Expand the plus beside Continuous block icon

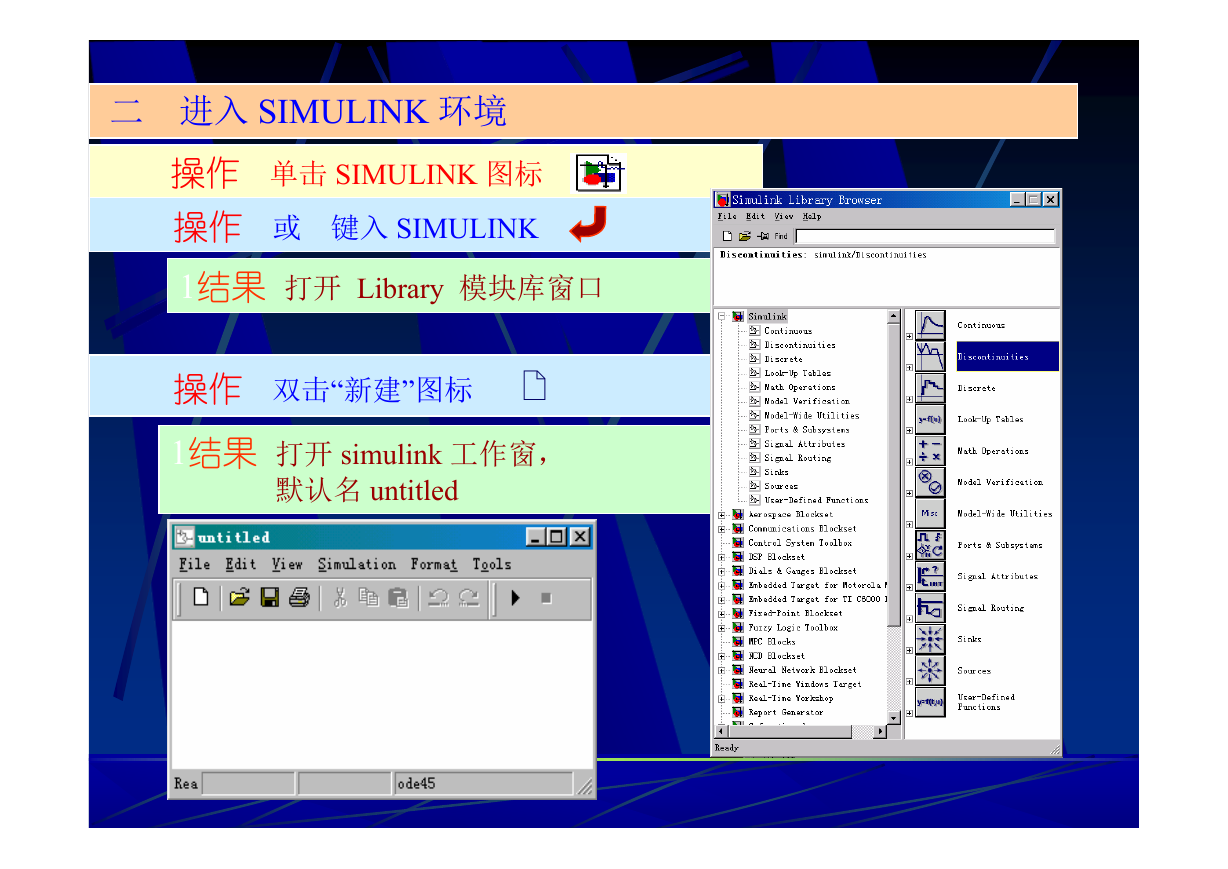(x=909, y=336)
